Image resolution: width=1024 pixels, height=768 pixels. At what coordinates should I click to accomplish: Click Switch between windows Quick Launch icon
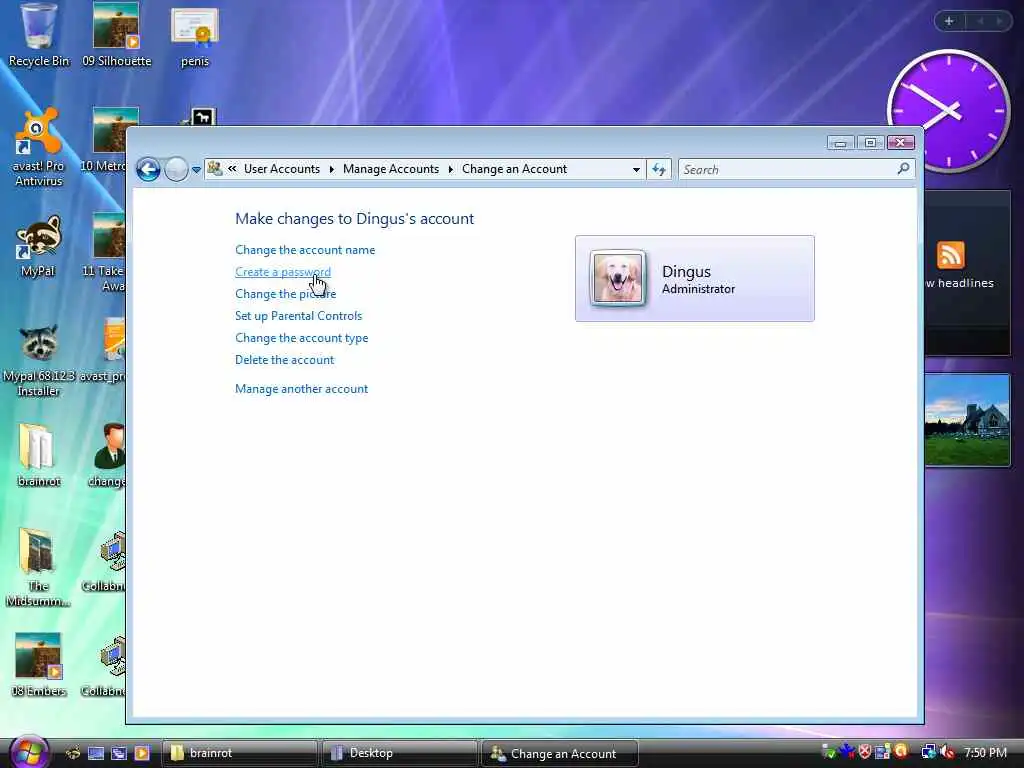tap(119, 753)
